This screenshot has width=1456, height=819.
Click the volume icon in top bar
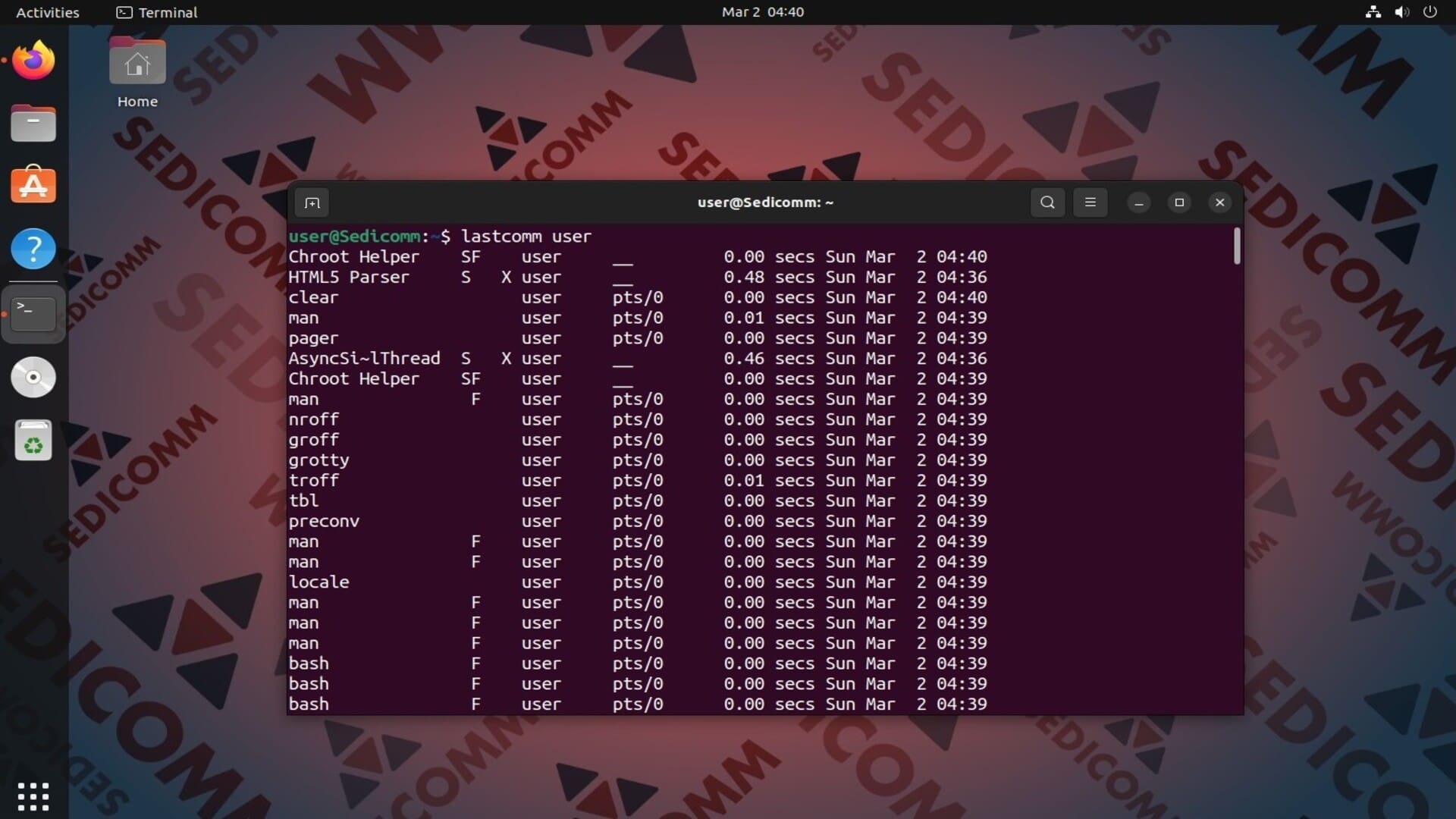[1401, 12]
